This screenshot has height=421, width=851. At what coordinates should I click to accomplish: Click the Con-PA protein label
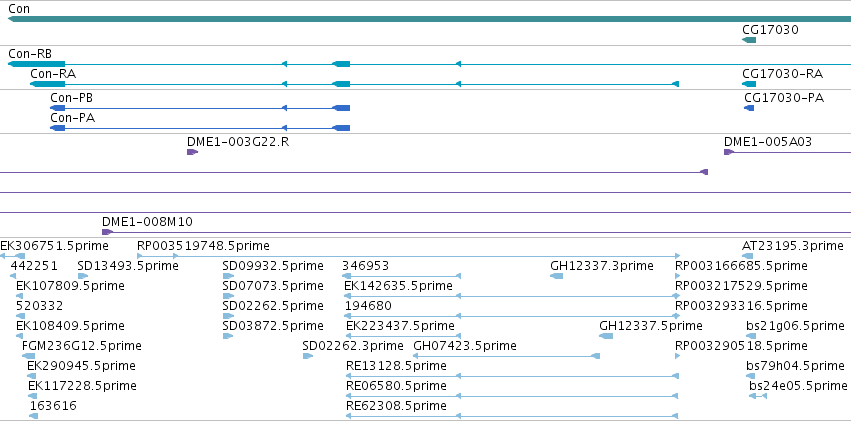click(x=72, y=118)
